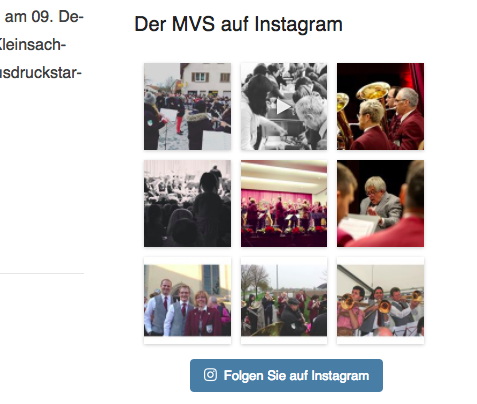Image resolution: width=477 pixels, height=404 pixels.
Task: Open the stage concert photo with pink curtain
Action: (x=284, y=203)
